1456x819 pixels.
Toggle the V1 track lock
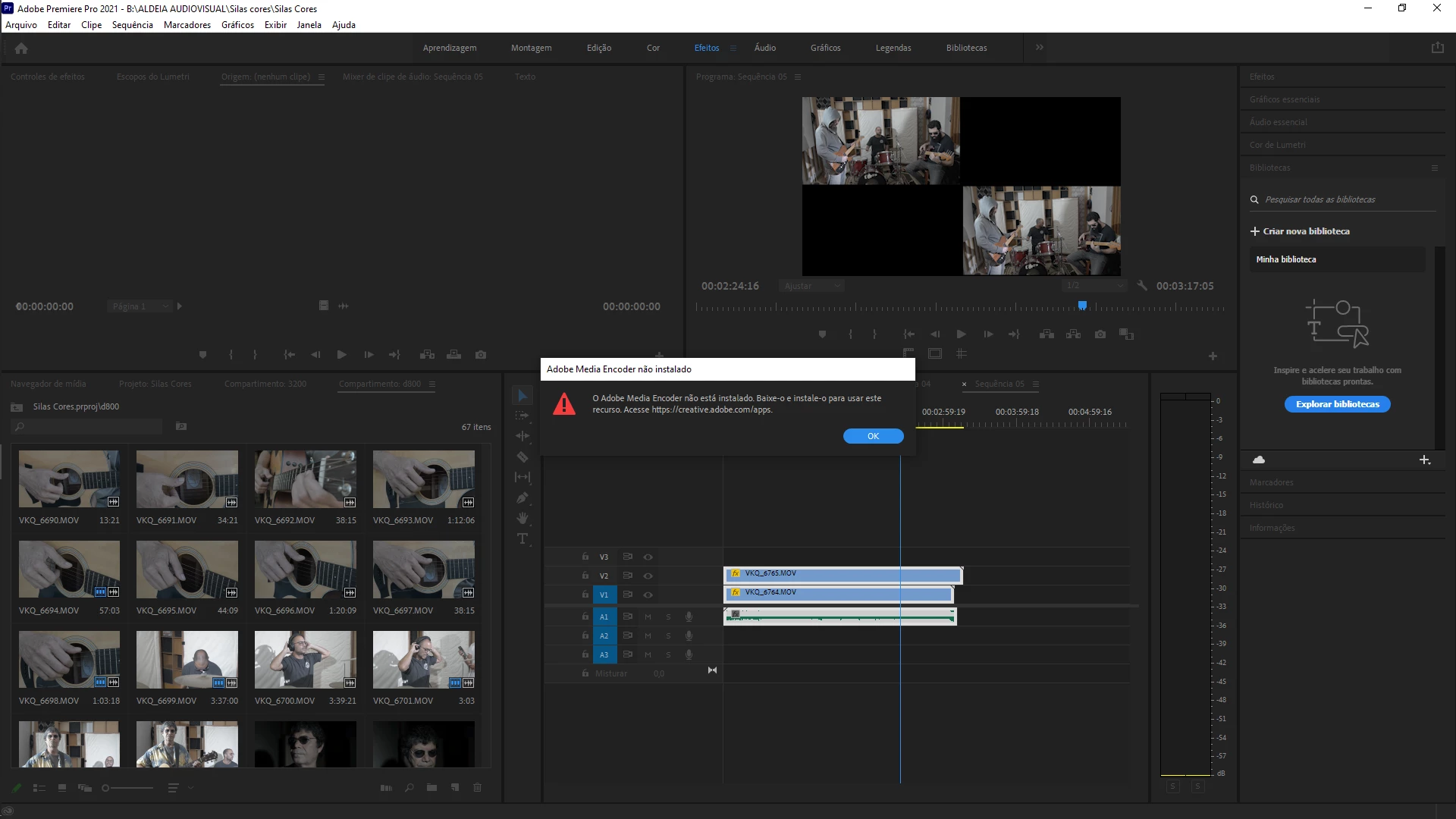[585, 595]
